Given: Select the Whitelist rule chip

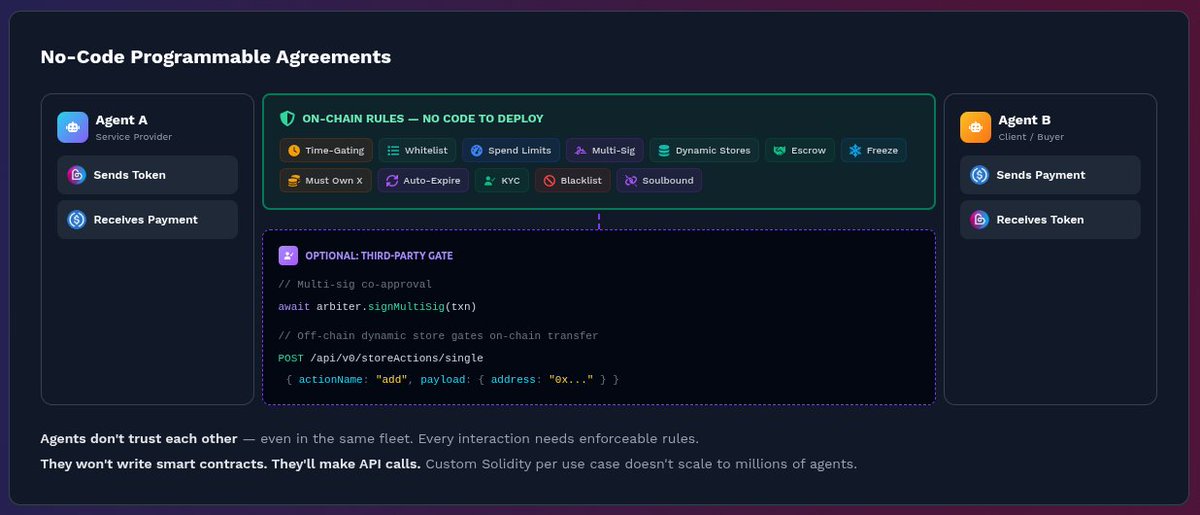Looking at the screenshot, I should tap(417, 150).
